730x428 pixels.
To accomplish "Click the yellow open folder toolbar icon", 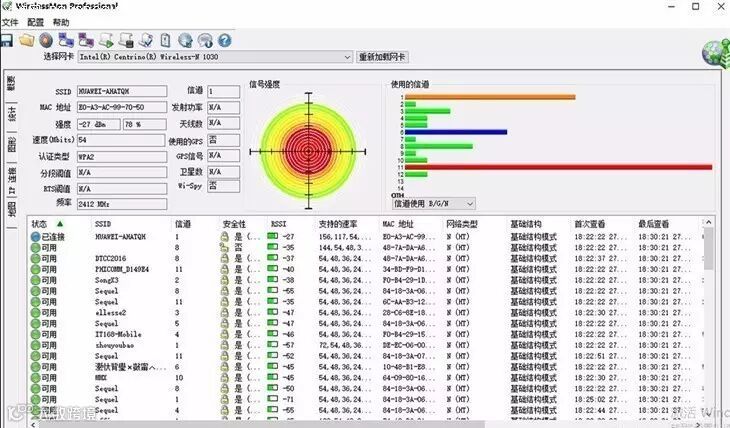I will pos(27,41).
